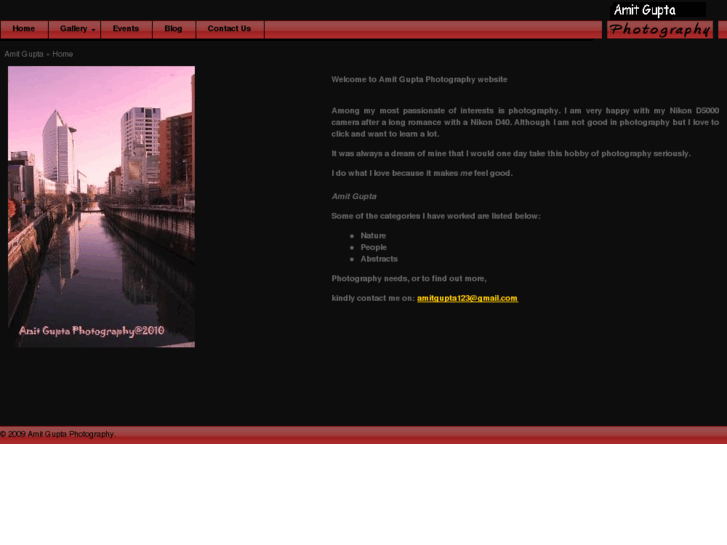Screen dimensions: 727x545
Task: Click the 'I do what I love' sentence
Action: (422, 173)
